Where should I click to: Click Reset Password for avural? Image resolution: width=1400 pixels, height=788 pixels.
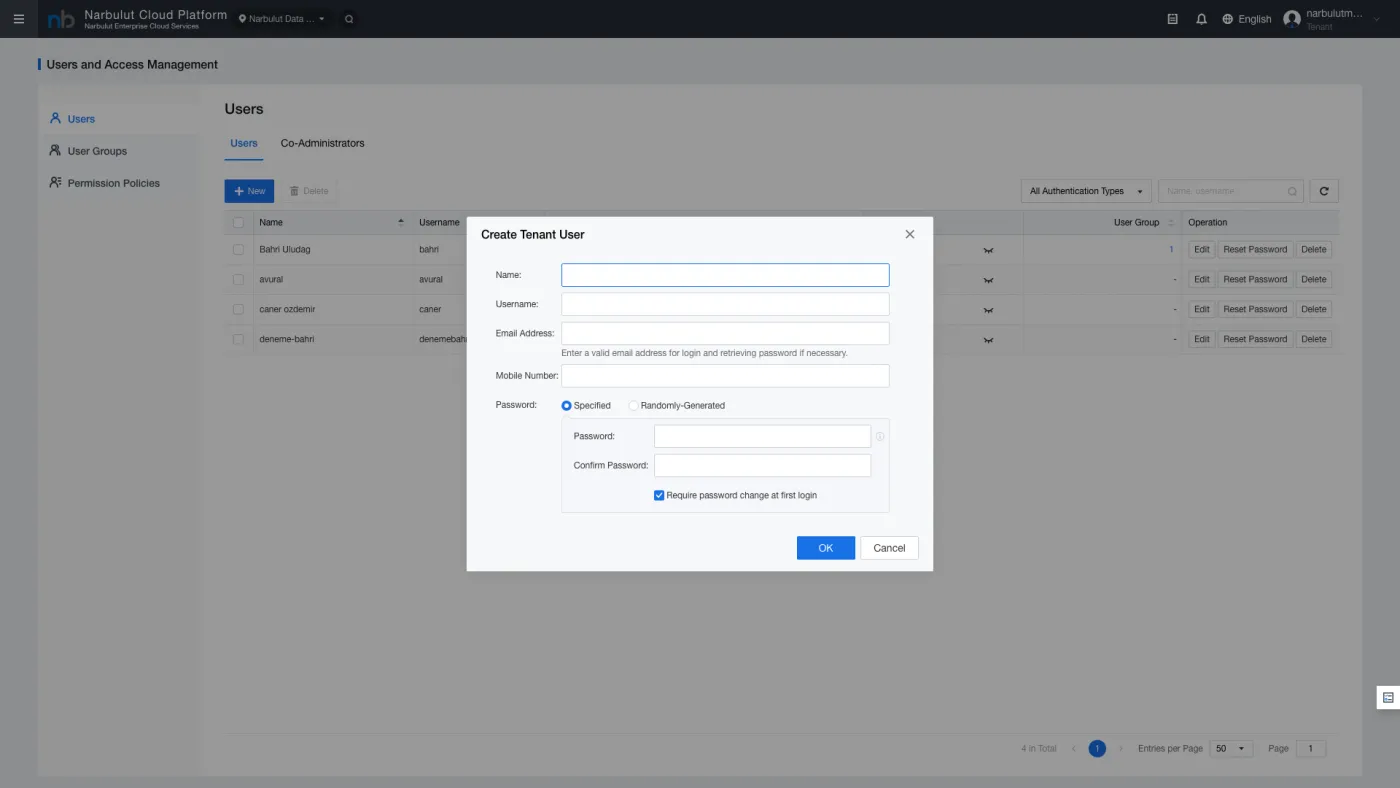(x=1255, y=280)
